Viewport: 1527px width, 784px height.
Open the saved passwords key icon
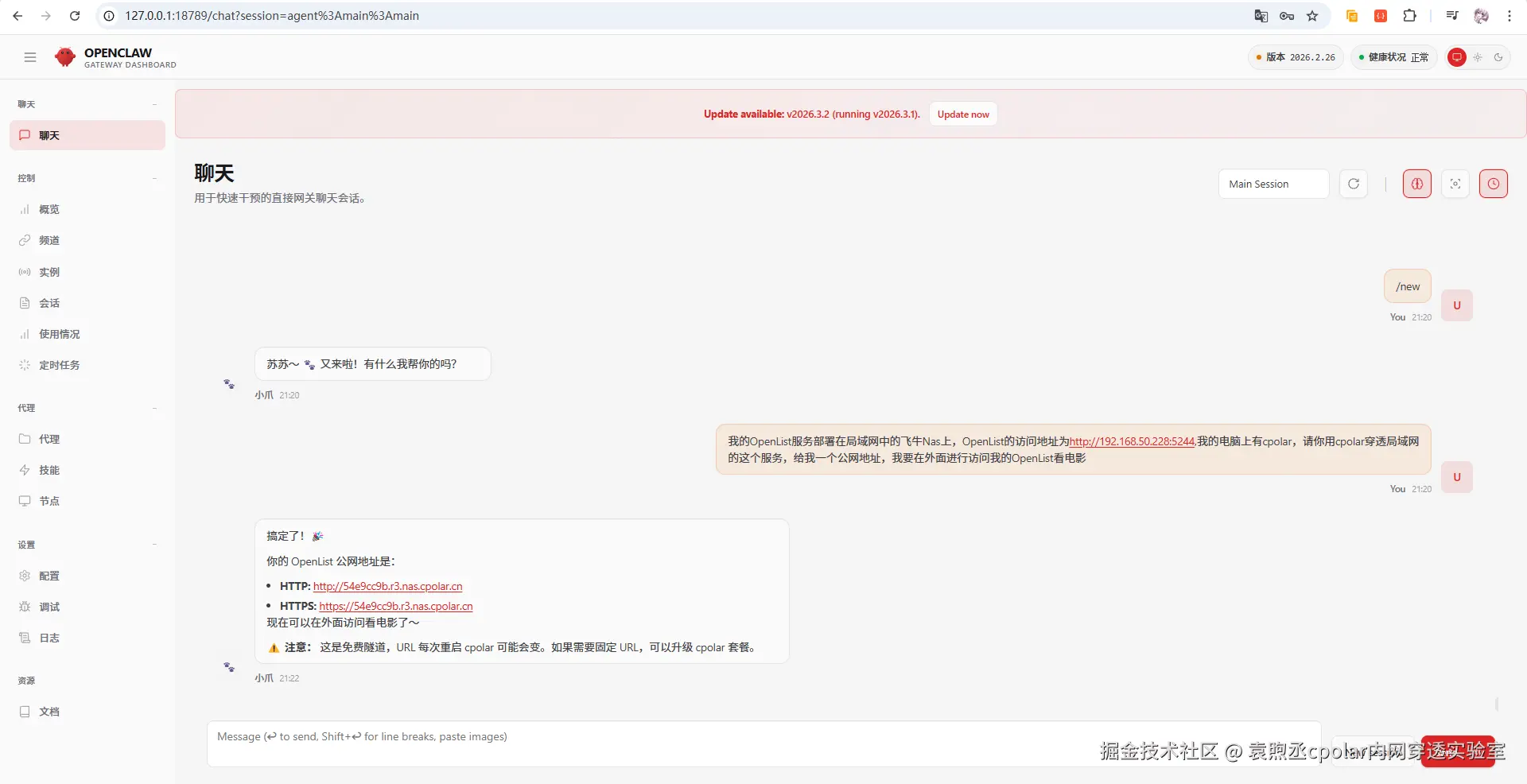[1287, 16]
